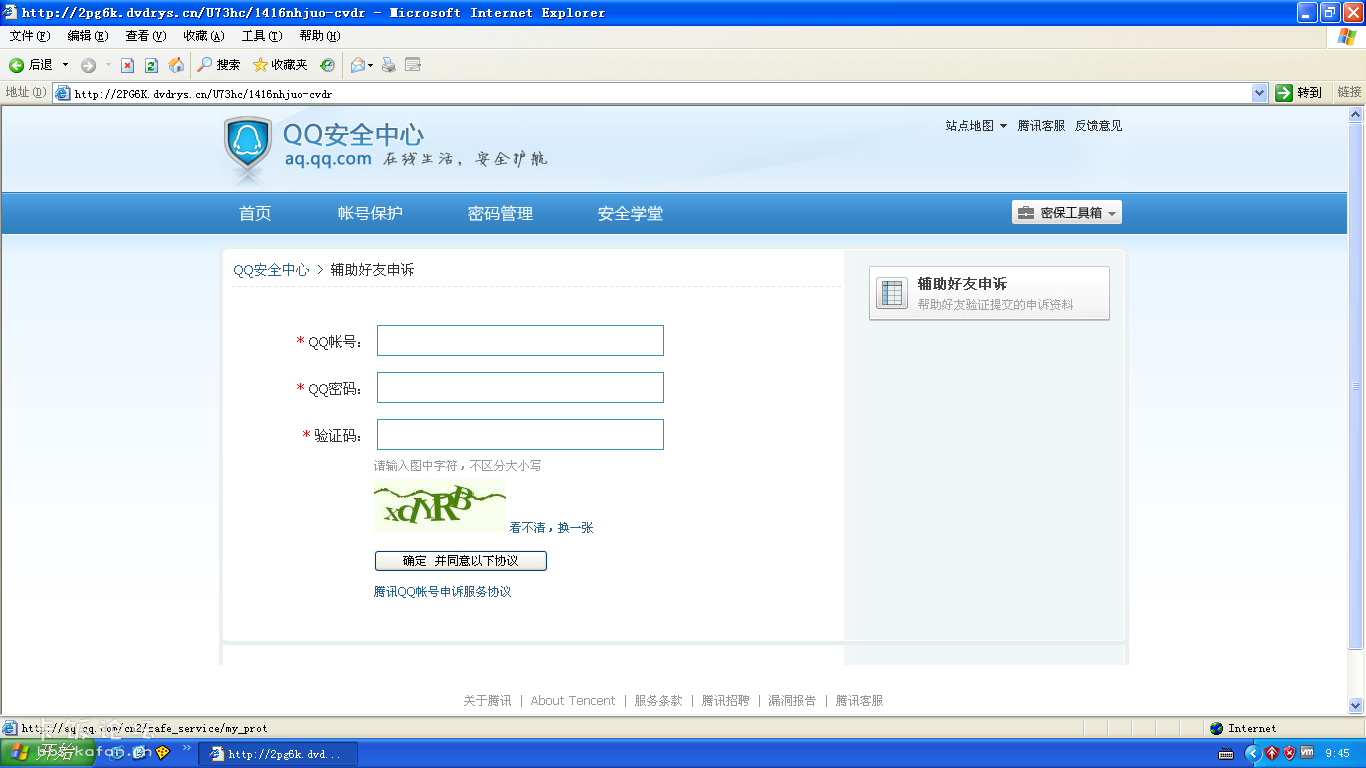Open the About Tencent footer link
1366x768 pixels.
point(573,701)
